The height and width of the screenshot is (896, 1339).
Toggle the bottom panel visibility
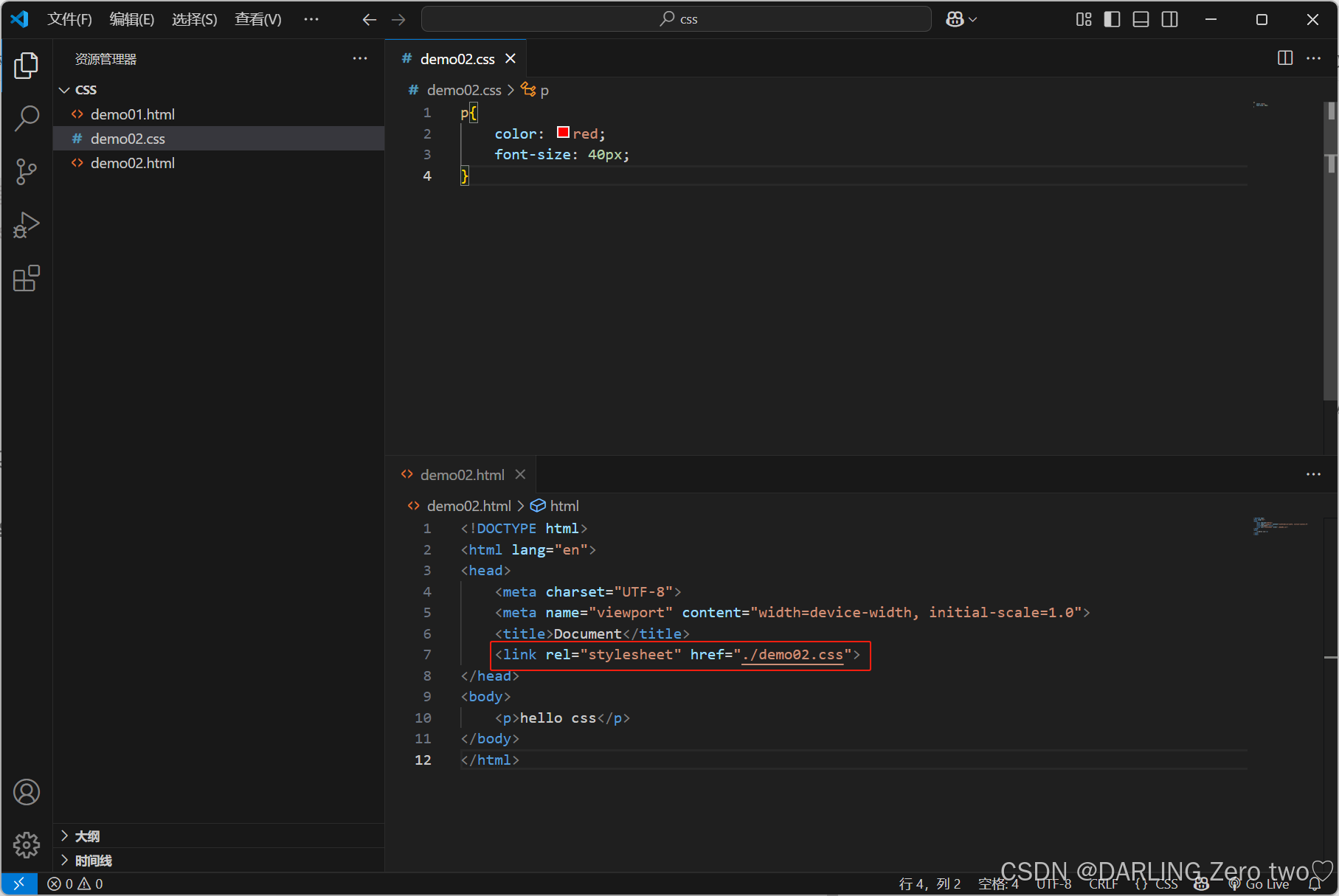1141,19
